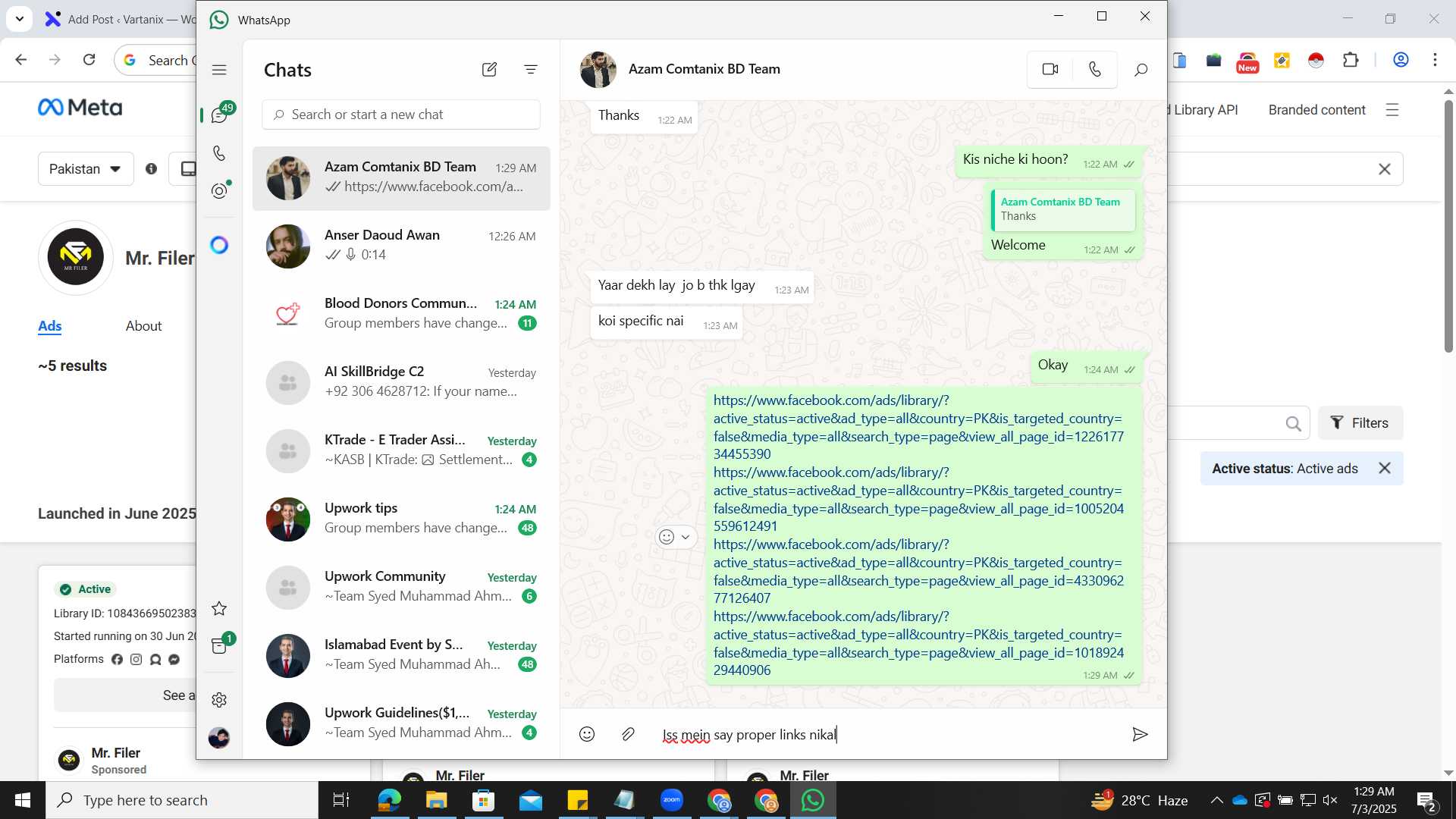Open Filters button in Ad Library
Screen dimensions: 1456x819
[x=1360, y=423]
